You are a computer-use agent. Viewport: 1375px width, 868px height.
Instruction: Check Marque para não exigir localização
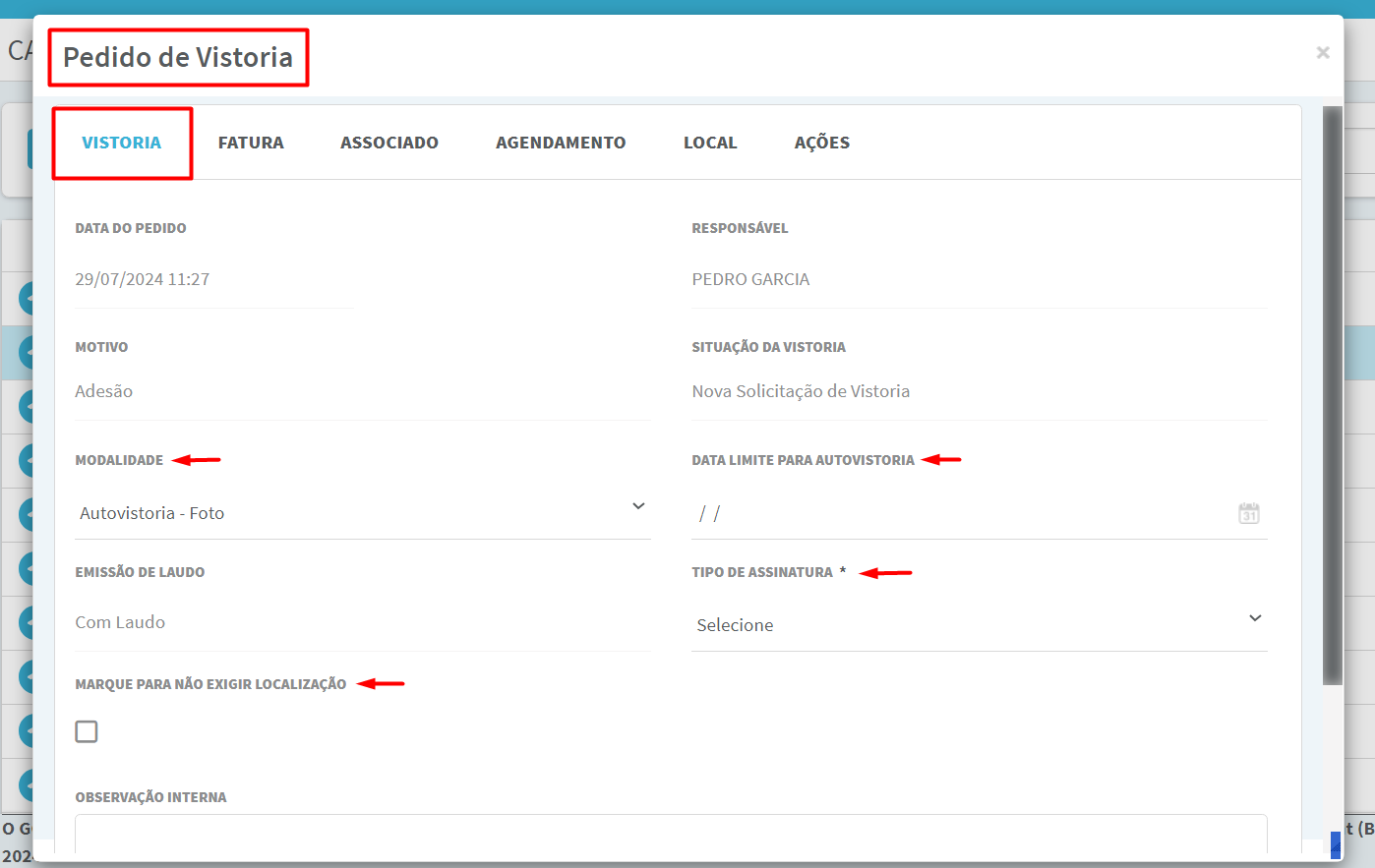(87, 731)
